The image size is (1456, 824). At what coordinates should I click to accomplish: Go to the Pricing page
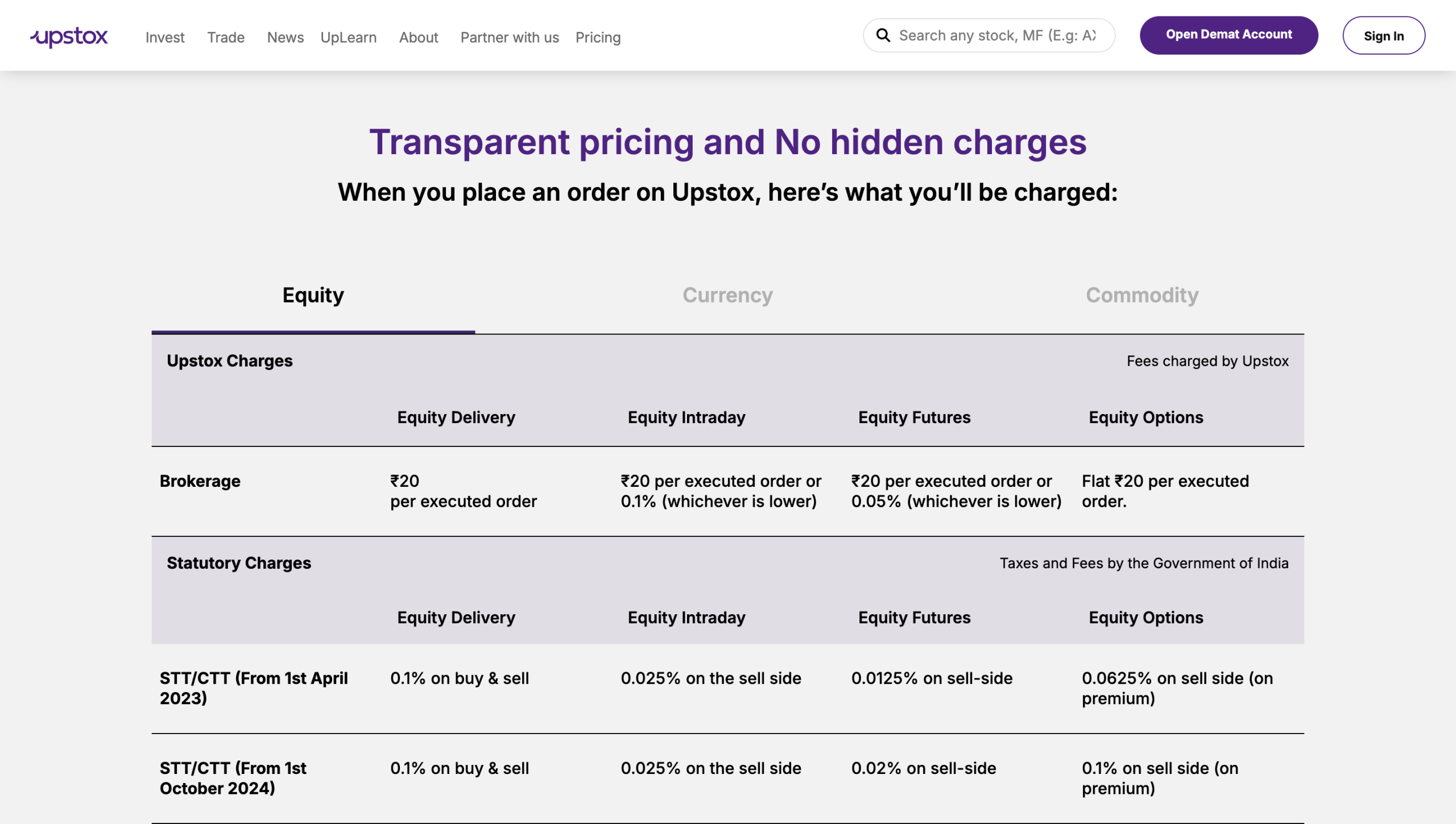(x=598, y=38)
